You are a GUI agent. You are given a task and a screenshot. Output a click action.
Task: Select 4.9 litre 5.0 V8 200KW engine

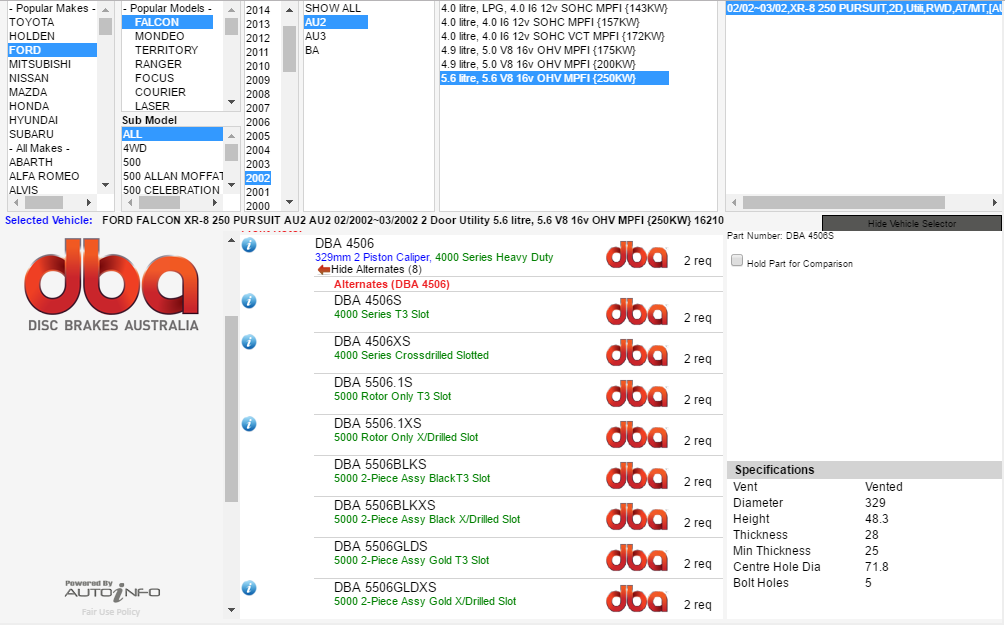pos(538,64)
